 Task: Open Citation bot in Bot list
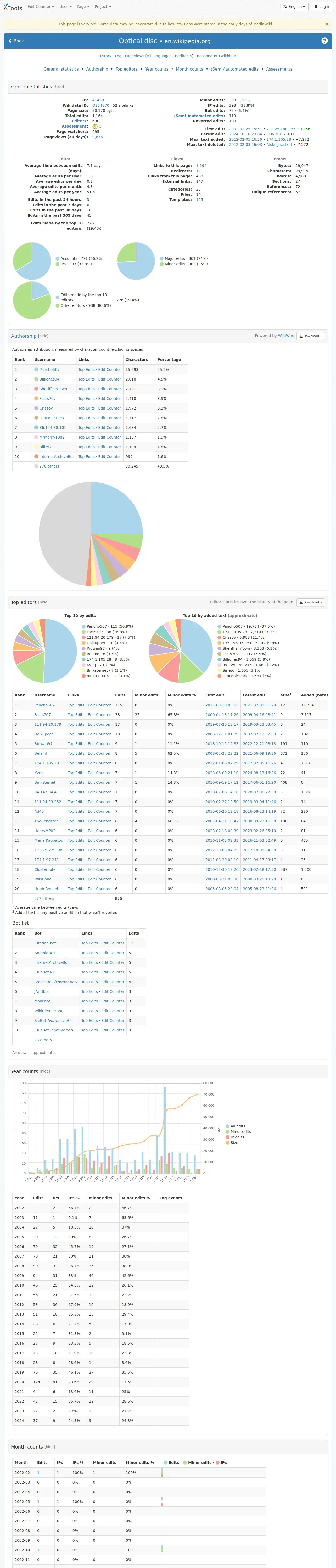(45, 943)
